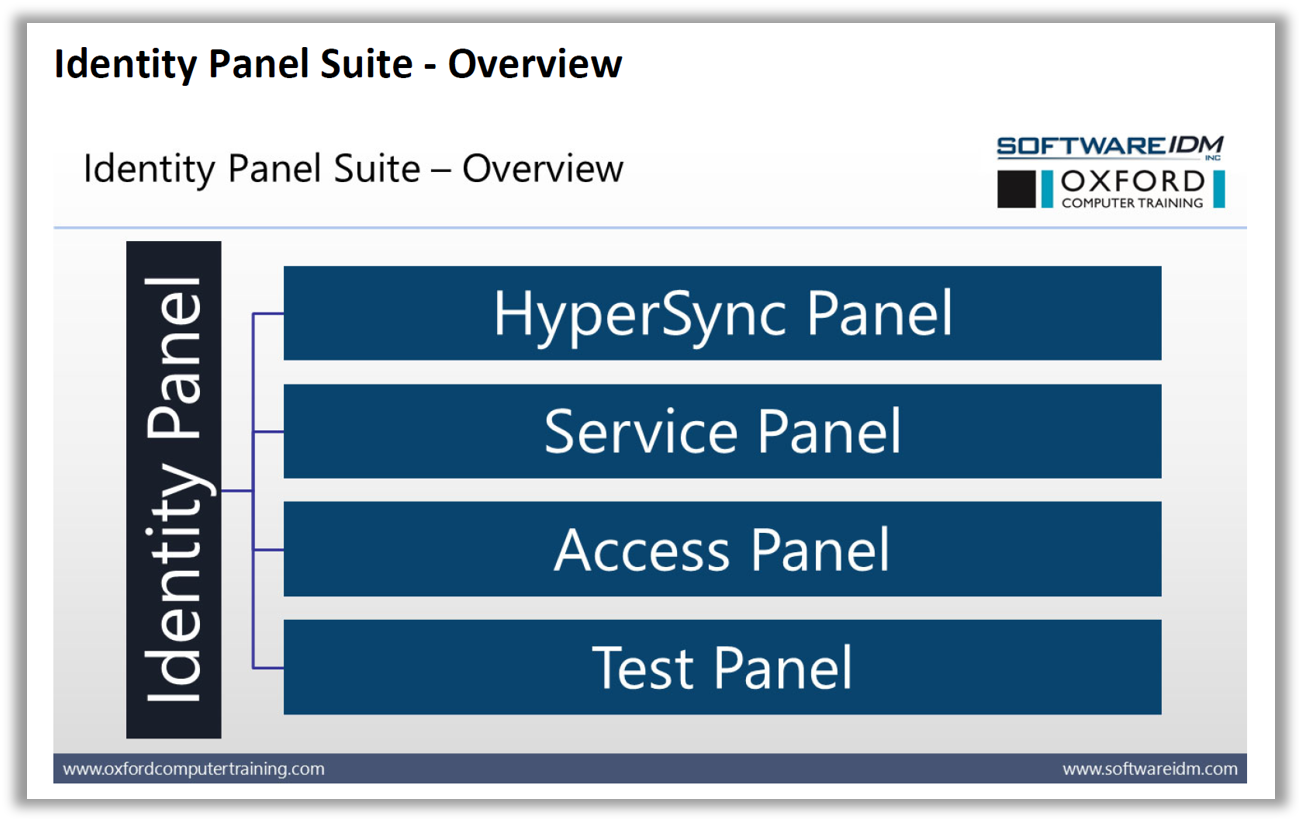Screen dimensions: 1299x819
Task: Open www.oxfordcomputertraining.com link
Action: (x=192, y=768)
